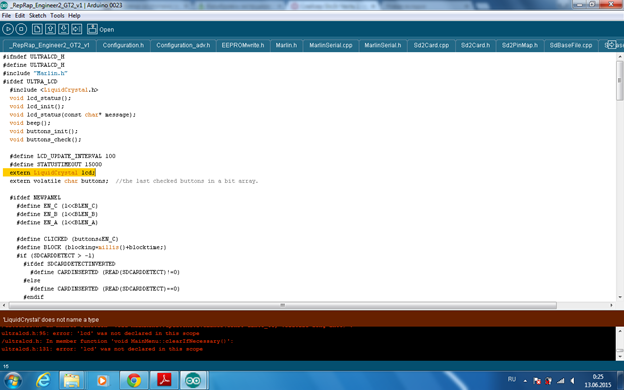Viewport: 624px width, 390px height.
Task: Open Google Chrome from the taskbar
Action: [134, 380]
